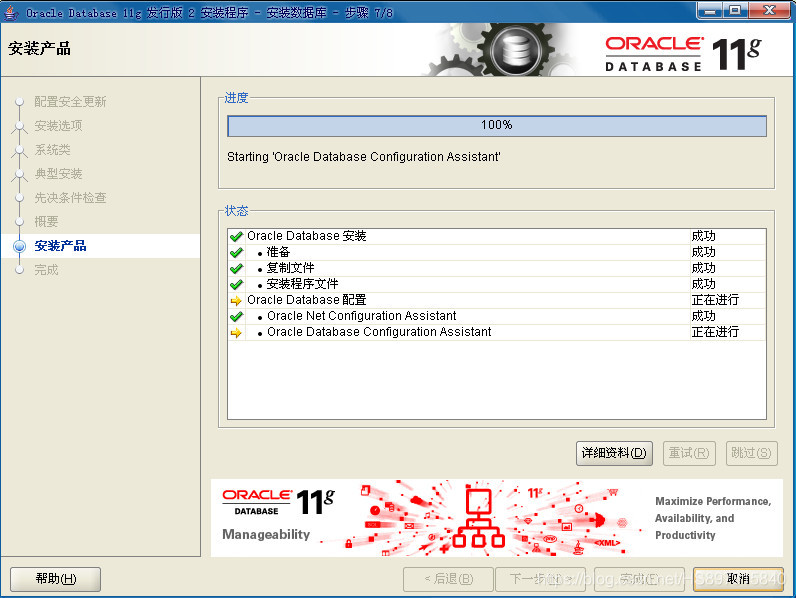796x598 pixels.
Task: Click the Oracle Database 配置 row text
Action: (x=307, y=300)
